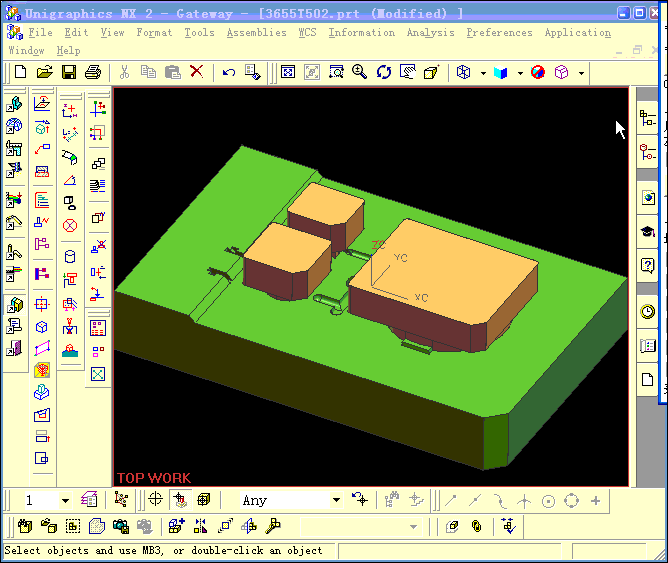Click the wireframe cube orientation icon
The height and width of the screenshot is (563, 668).
click(x=464, y=72)
